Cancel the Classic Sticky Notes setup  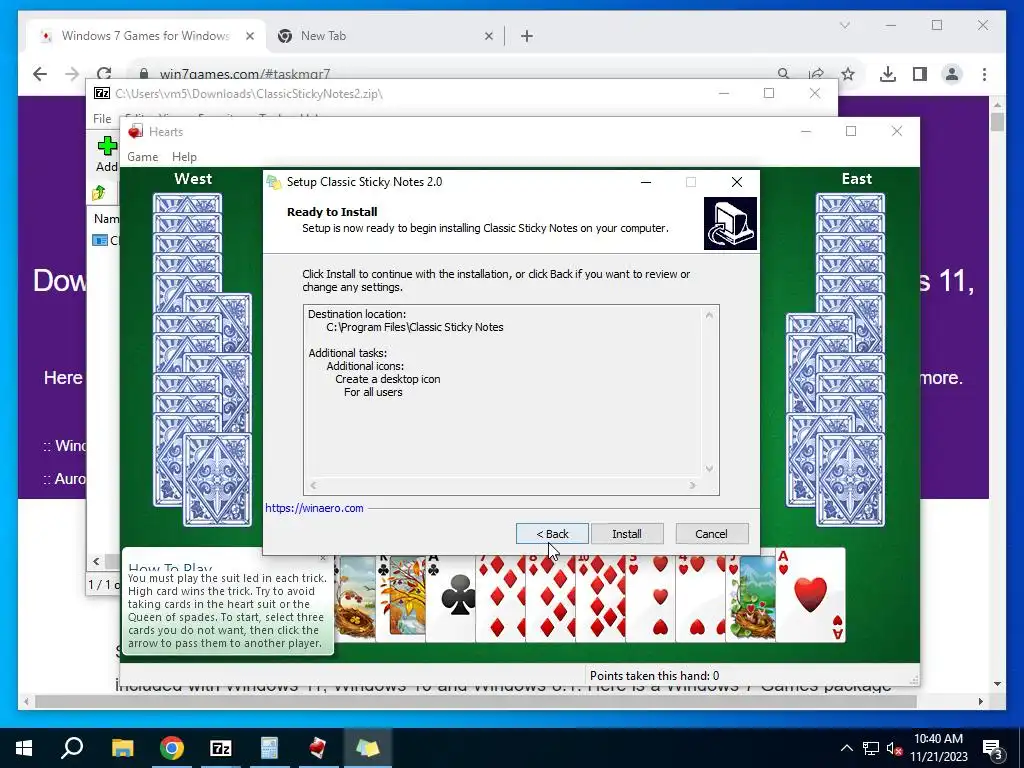[711, 534]
